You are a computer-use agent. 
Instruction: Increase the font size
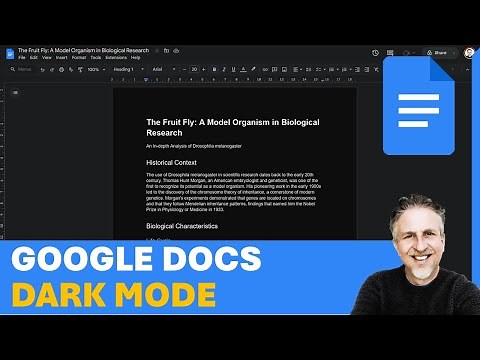[204, 69]
